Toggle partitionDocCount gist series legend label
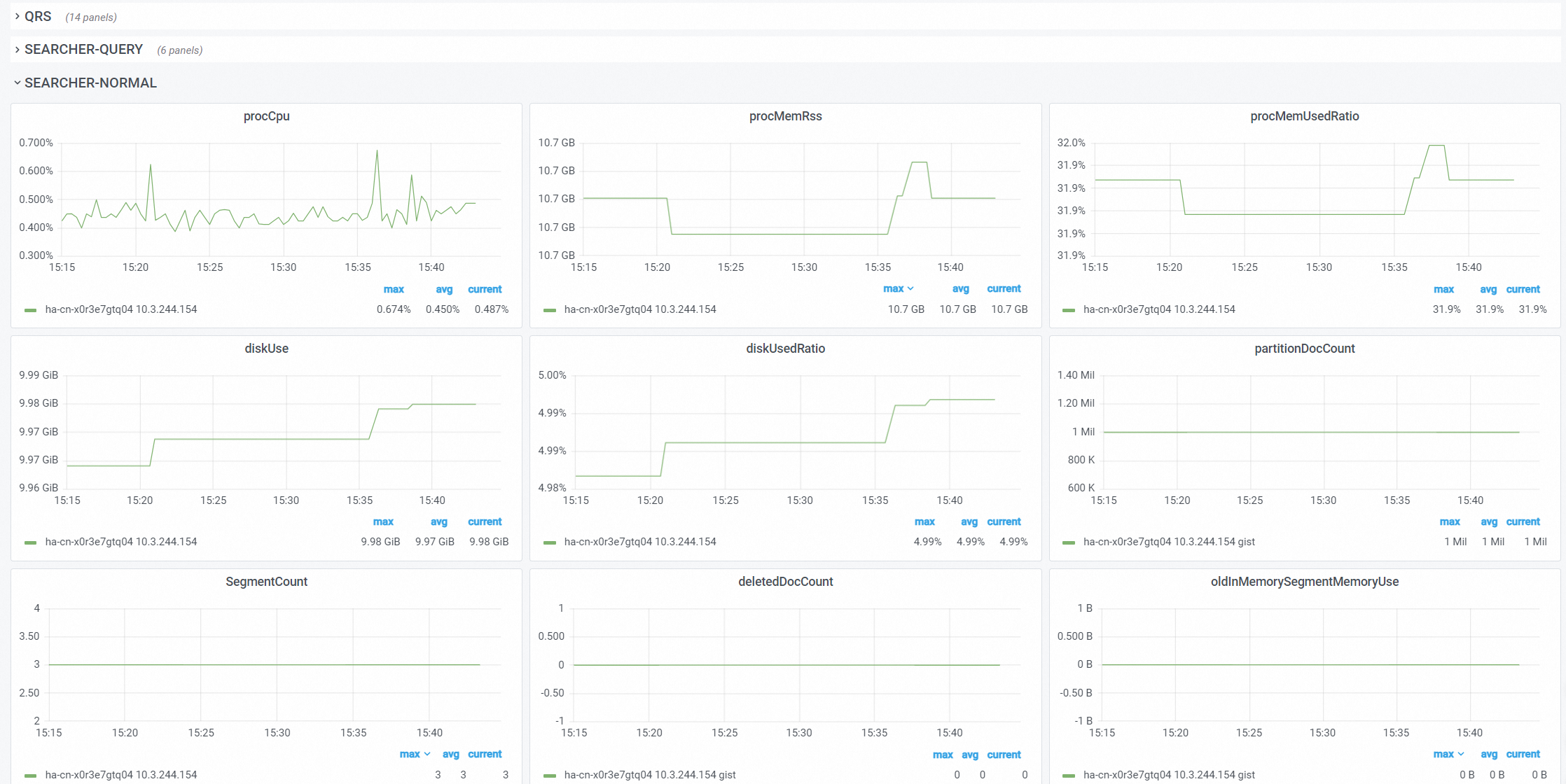Viewport: 1566px width, 784px height. click(1169, 542)
